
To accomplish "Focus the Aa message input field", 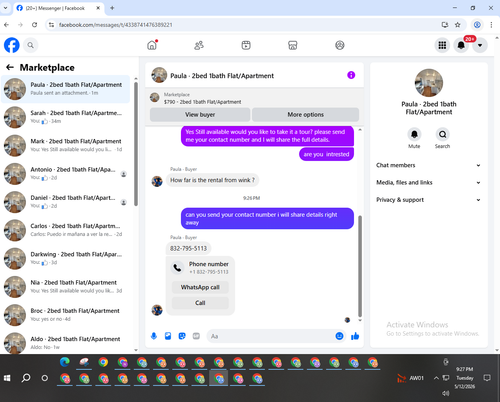I will [x=272, y=336].
